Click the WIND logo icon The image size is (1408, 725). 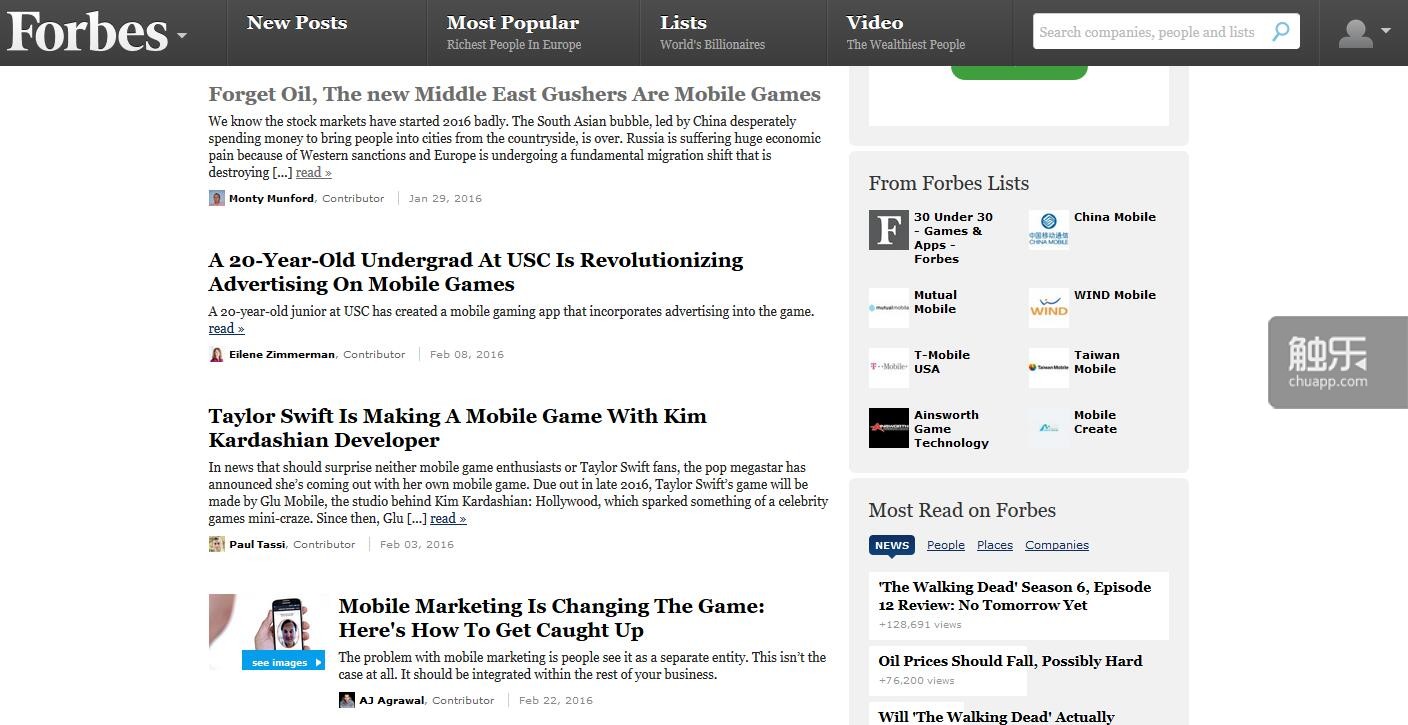point(1048,308)
